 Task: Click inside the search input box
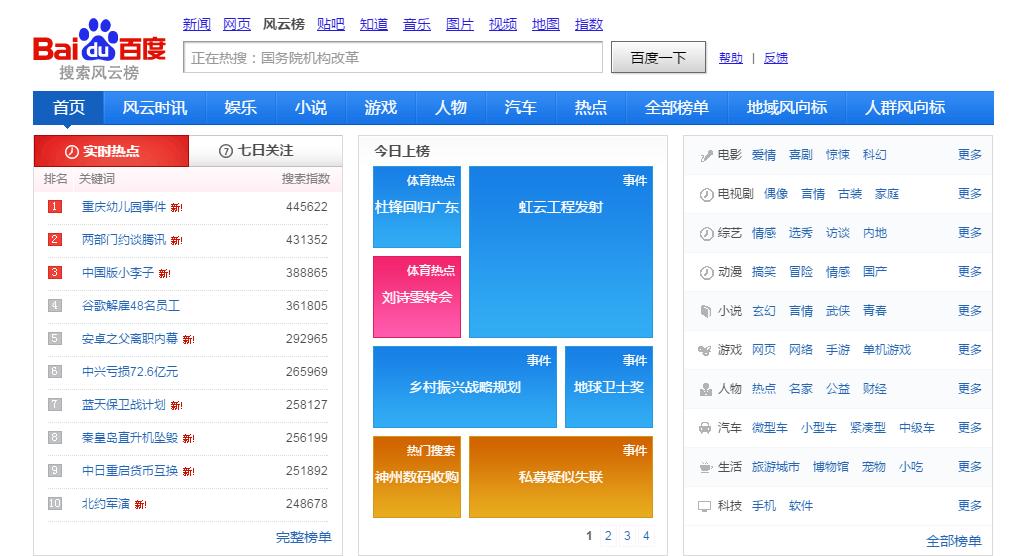(393, 58)
